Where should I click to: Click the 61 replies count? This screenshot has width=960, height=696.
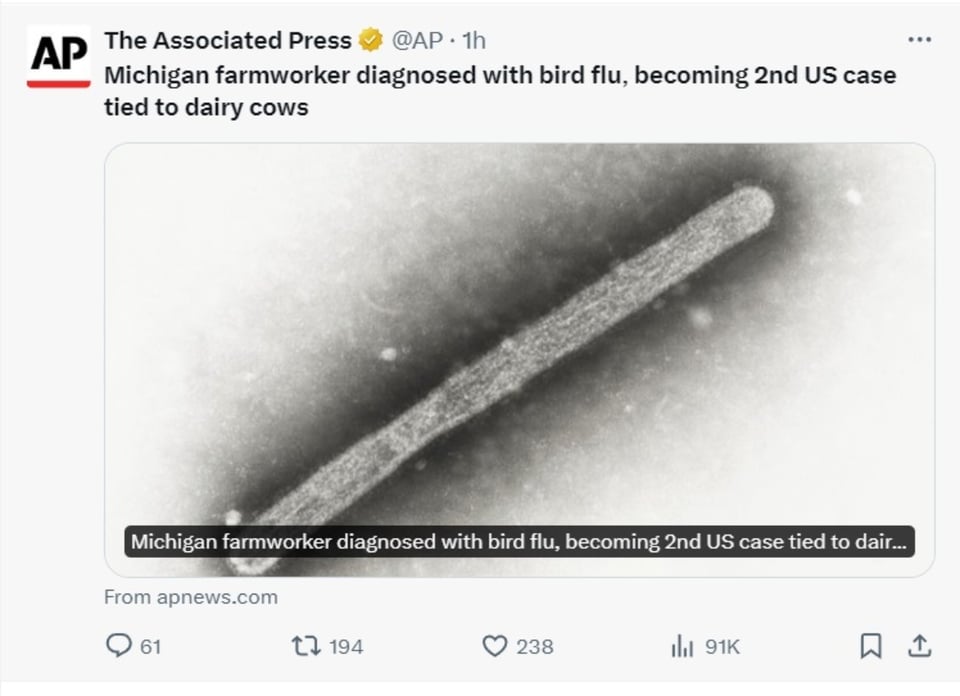pyautogui.click(x=151, y=647)
